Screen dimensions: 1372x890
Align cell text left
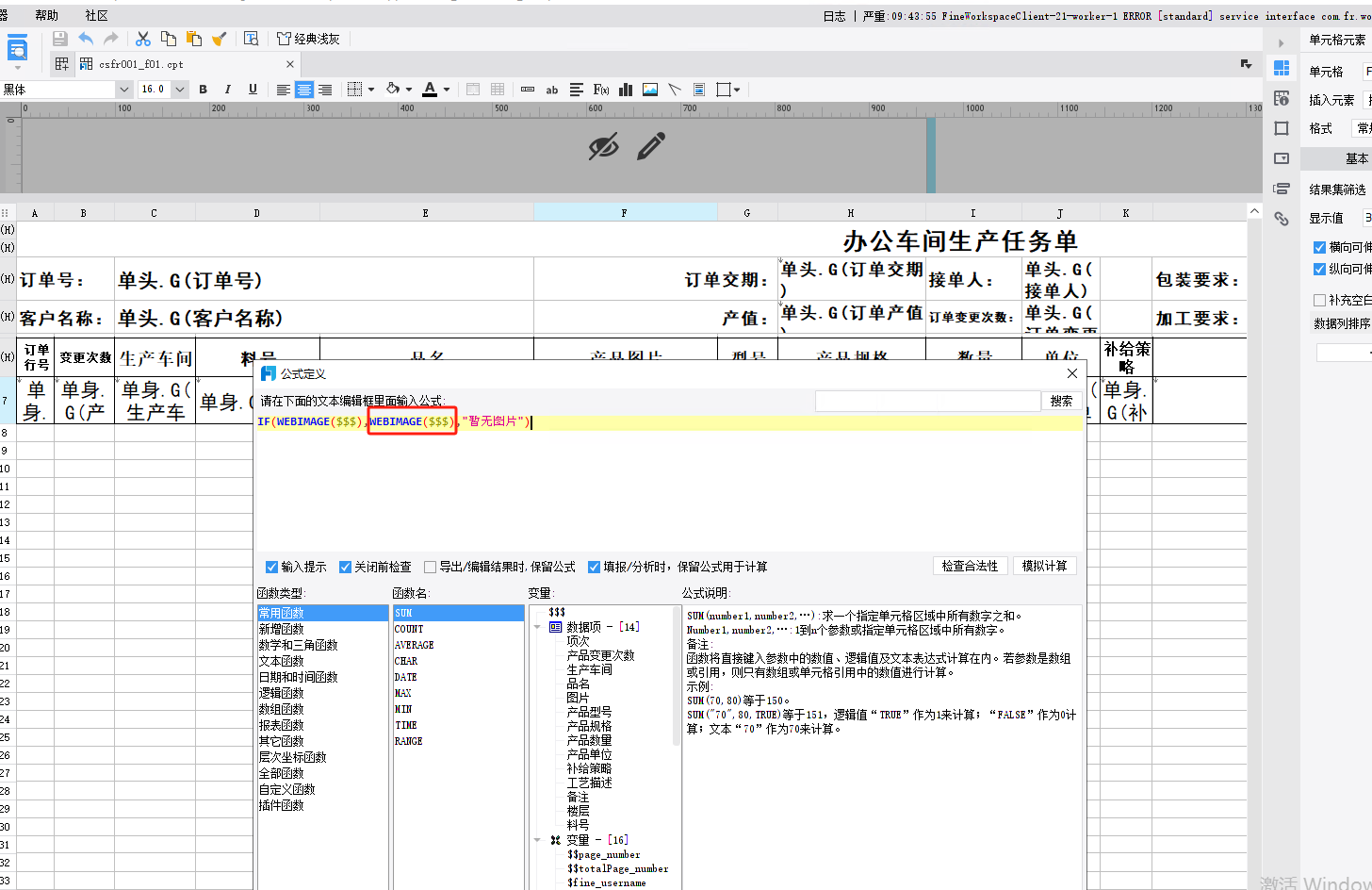pyautogui.click(x=283, y=90)
